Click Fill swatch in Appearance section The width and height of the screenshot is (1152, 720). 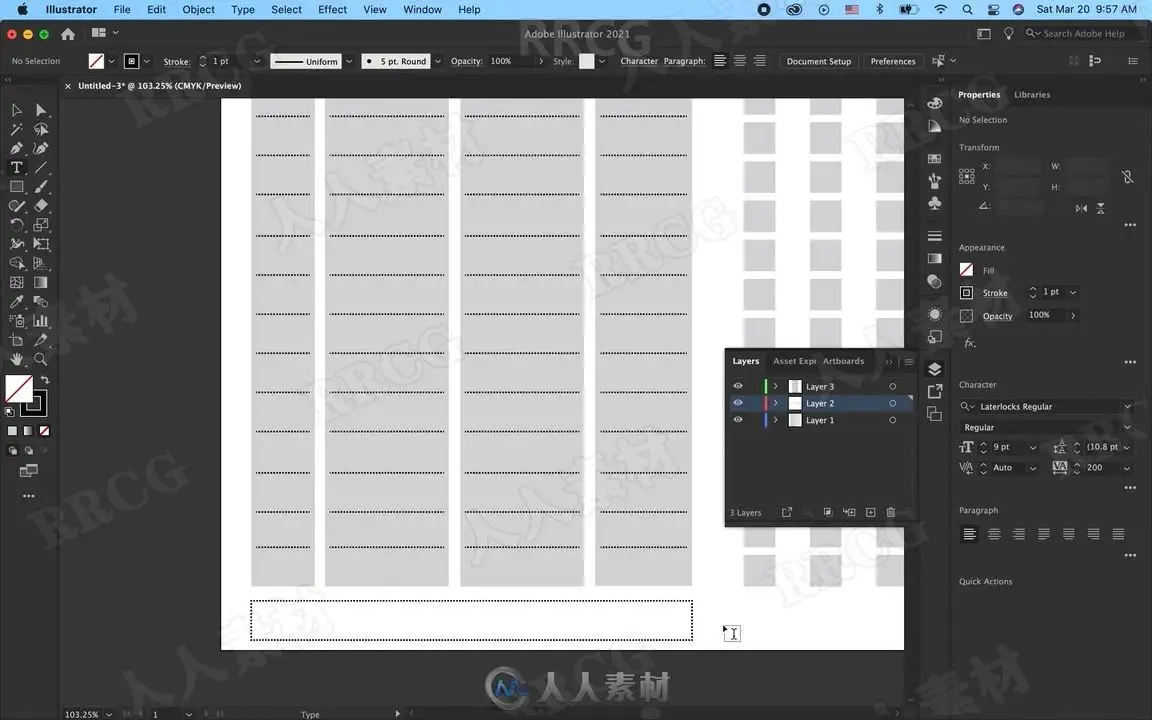pos(966,270)
